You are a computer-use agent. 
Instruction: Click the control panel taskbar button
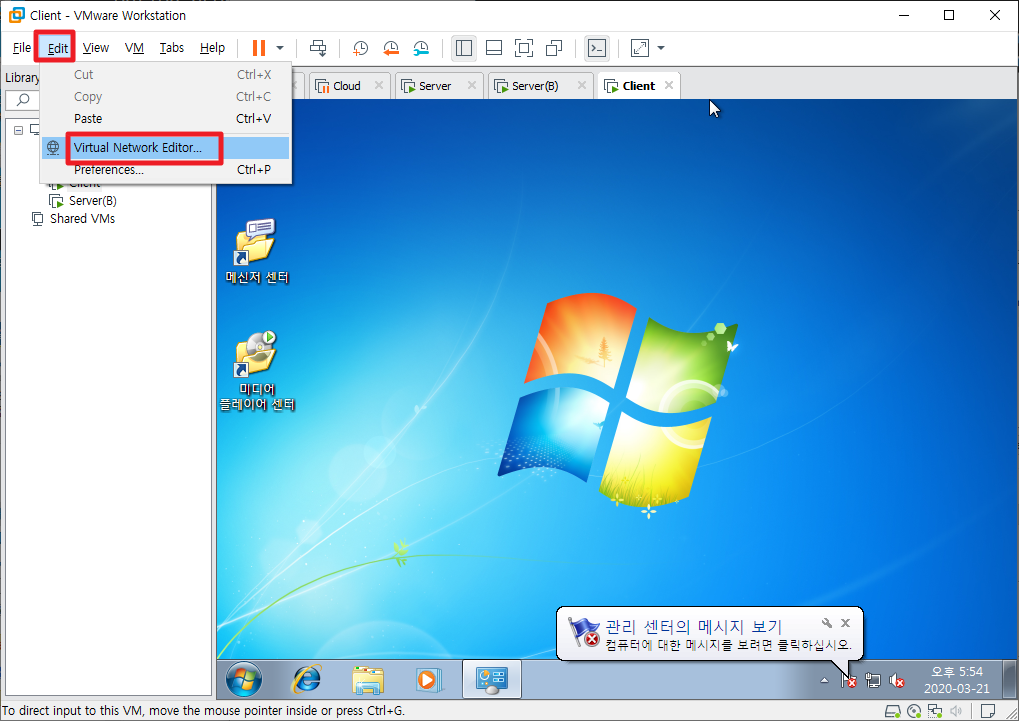coord(492,680)
